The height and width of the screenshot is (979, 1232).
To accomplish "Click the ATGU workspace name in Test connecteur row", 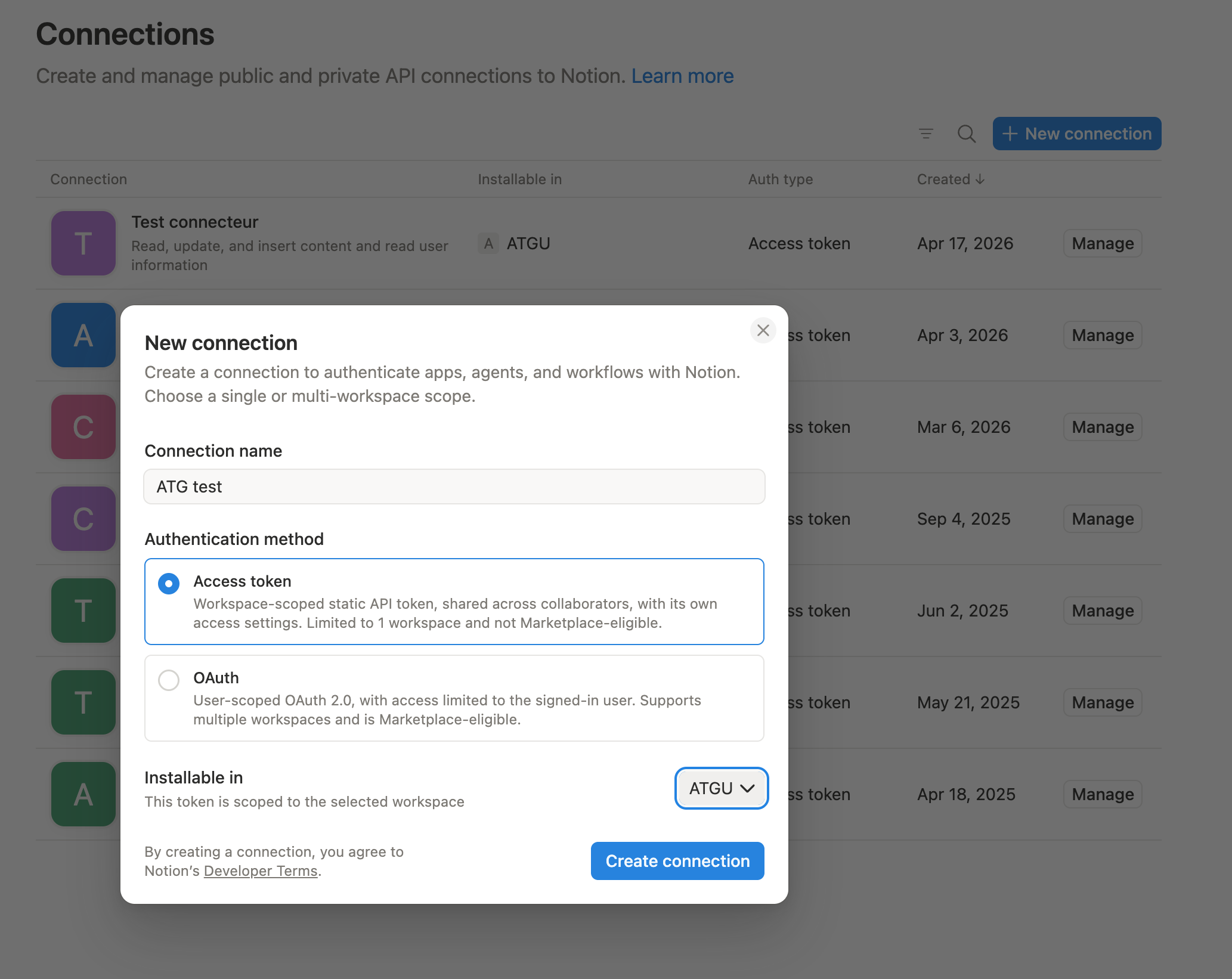I will pyautogui.click(x=528, y=243).
